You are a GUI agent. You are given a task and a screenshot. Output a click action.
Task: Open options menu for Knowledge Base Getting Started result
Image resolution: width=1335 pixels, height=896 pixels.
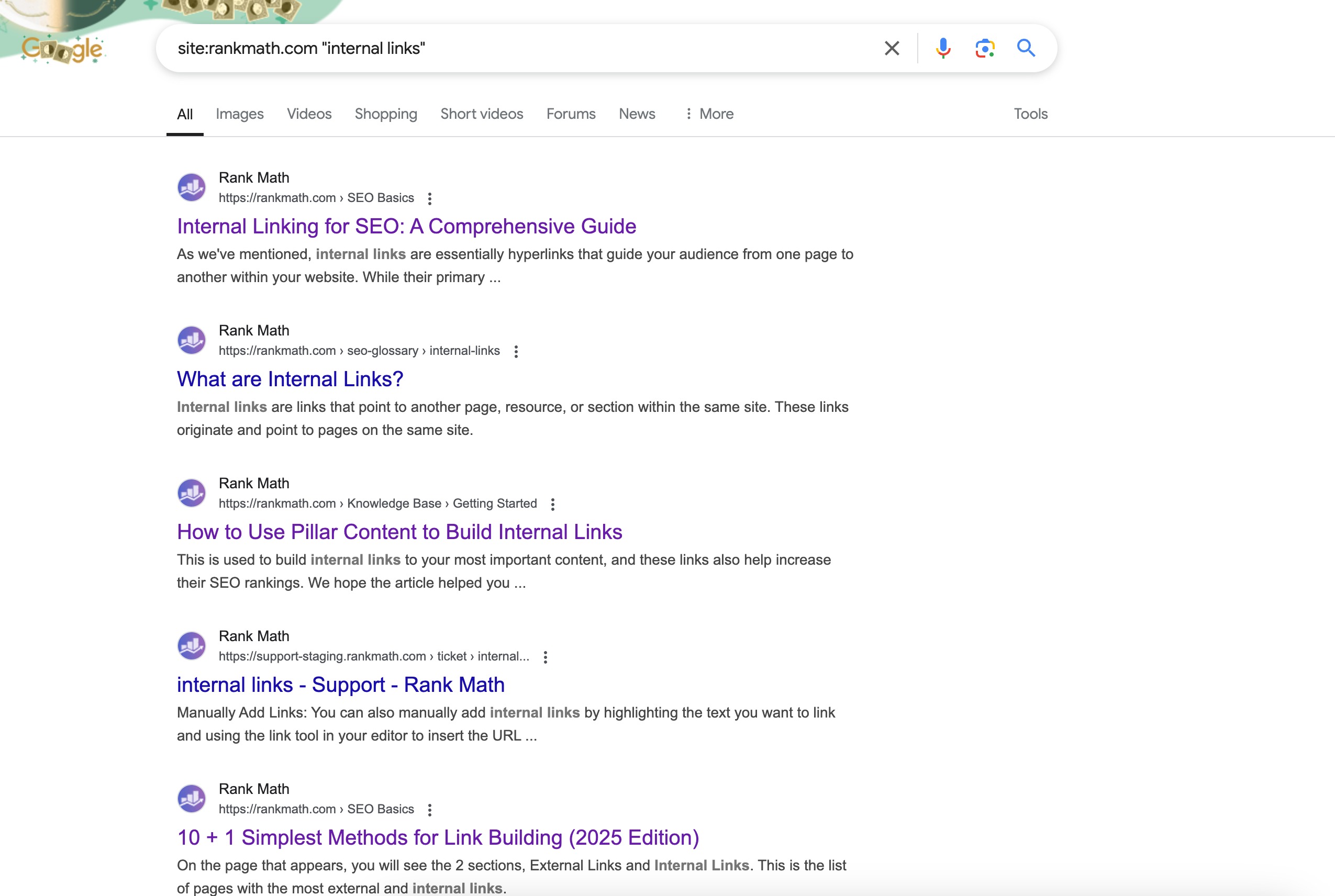coord(553,504)
